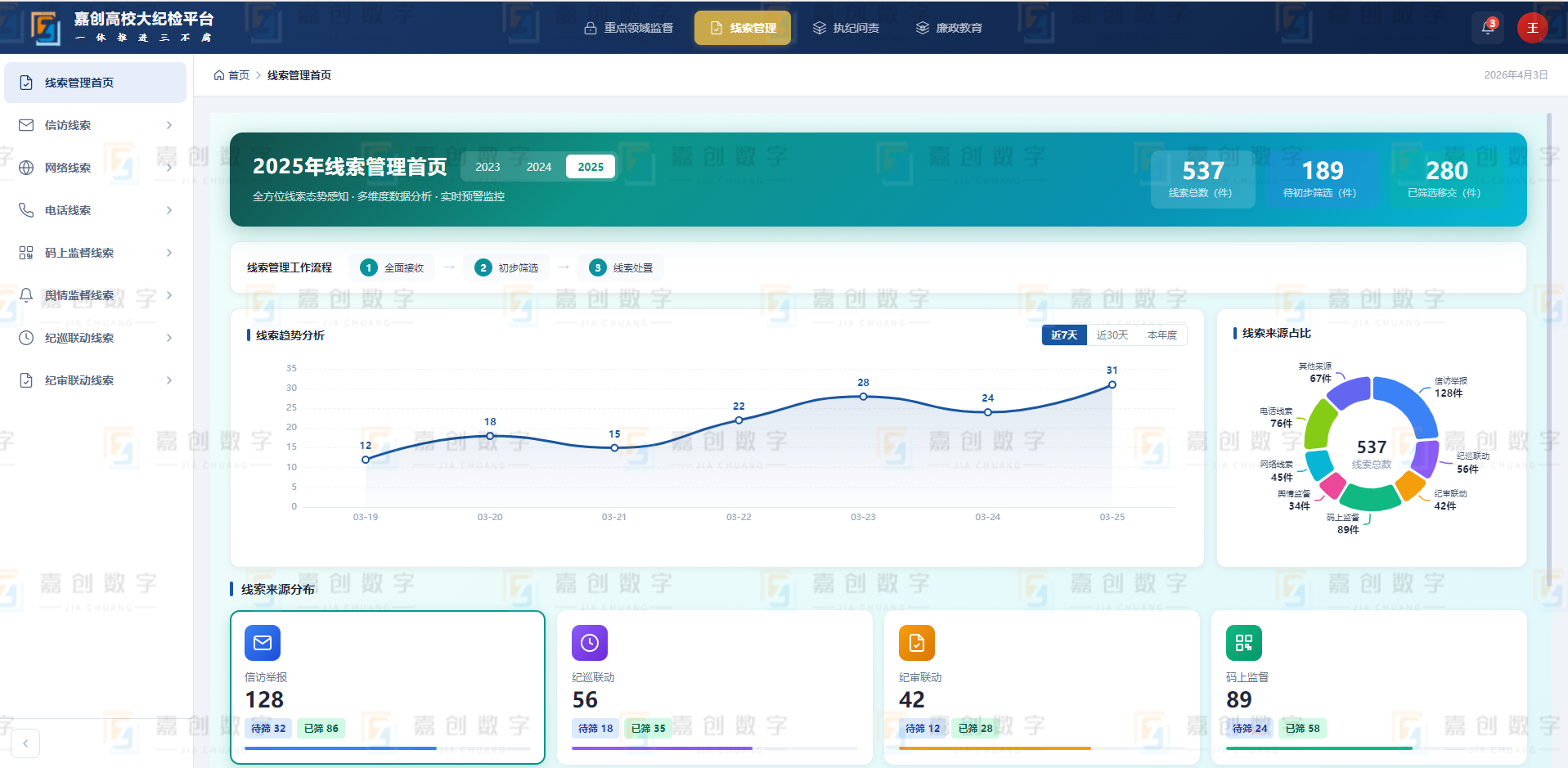The height and width of the screenshot is (768, 1568).
Task: Open 廉政教育 top navigation tab
Action: pos(949,28)
